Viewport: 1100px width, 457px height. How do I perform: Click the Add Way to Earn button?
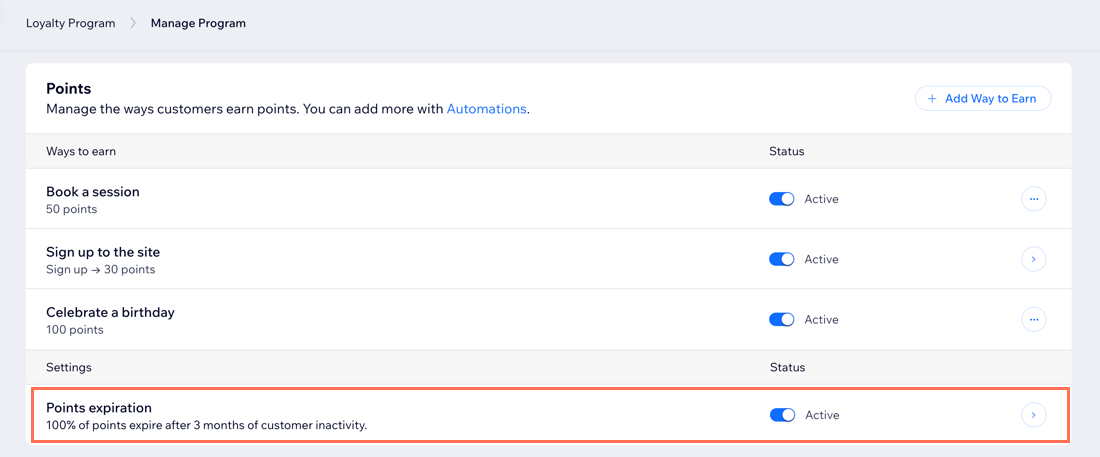point(982,98)
